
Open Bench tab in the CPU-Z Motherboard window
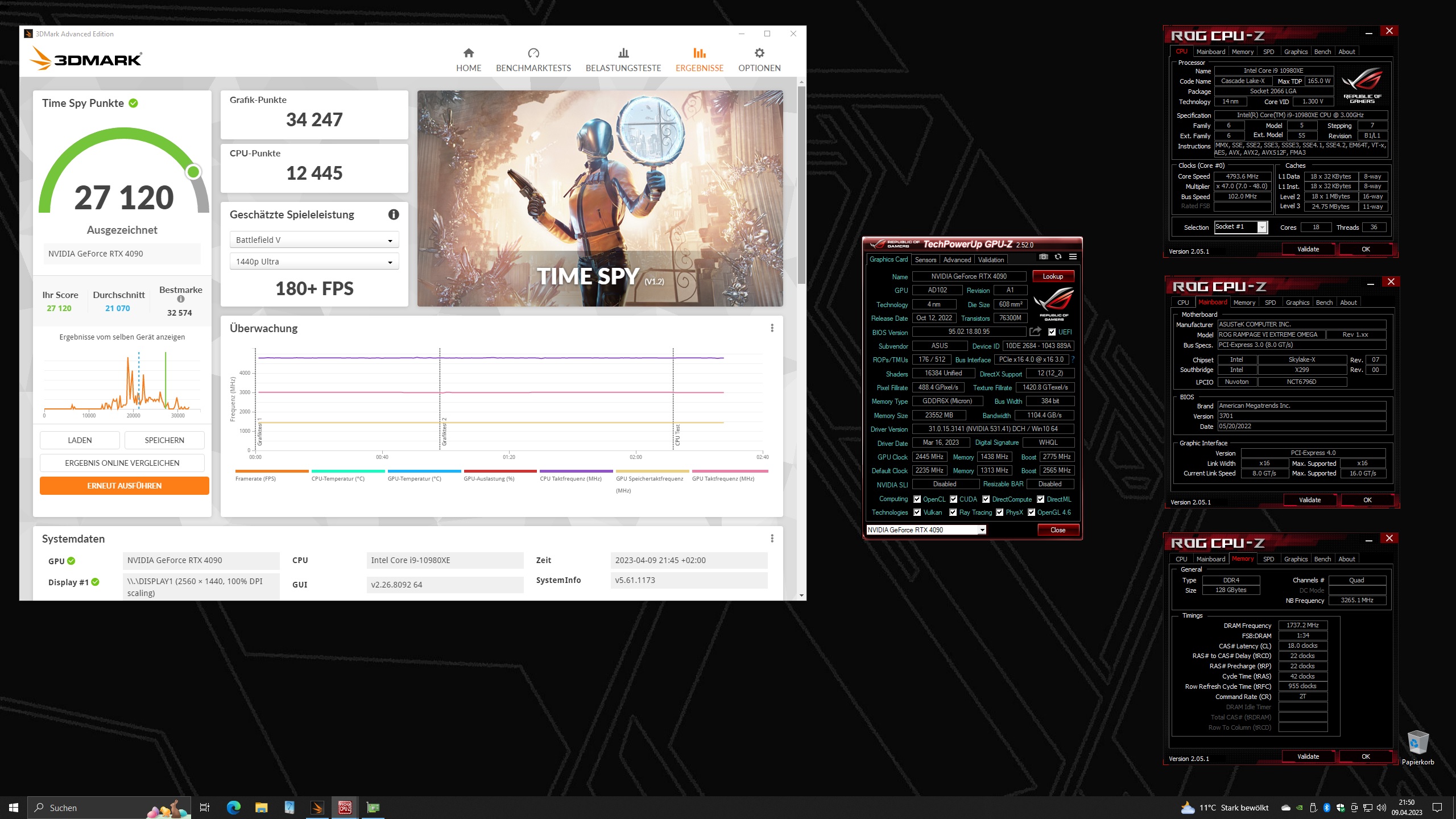[x=1324, y=303]
